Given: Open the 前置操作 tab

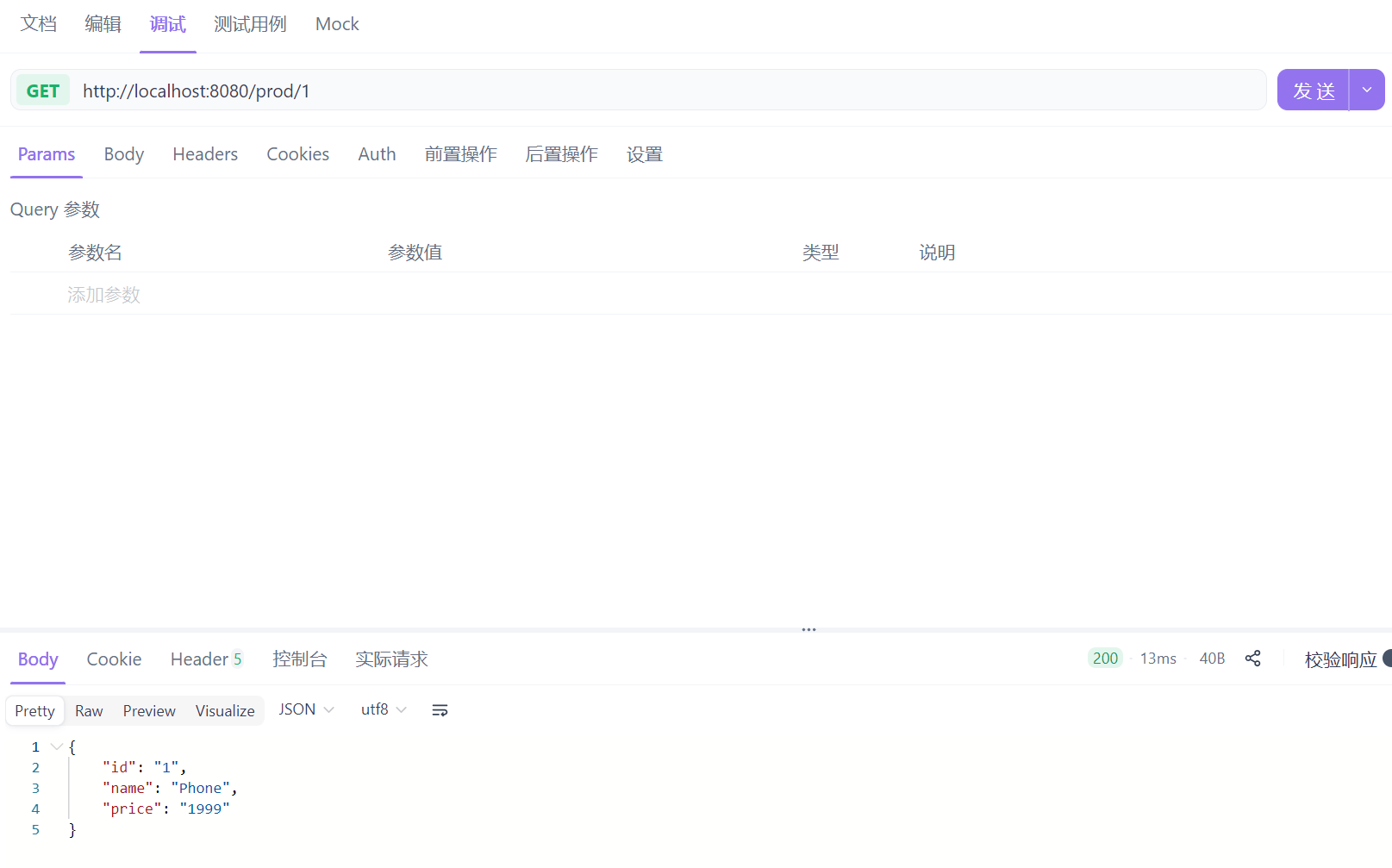Looking at the screenshot, I should [460, 154].
